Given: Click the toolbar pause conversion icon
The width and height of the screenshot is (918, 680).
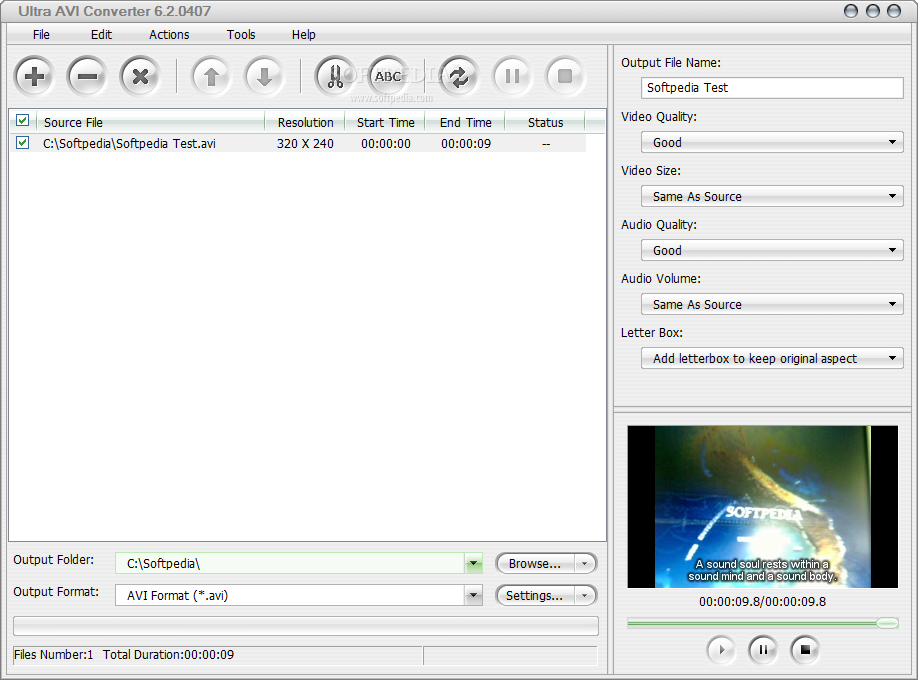Looking at the screenshot, I should 512,76.
